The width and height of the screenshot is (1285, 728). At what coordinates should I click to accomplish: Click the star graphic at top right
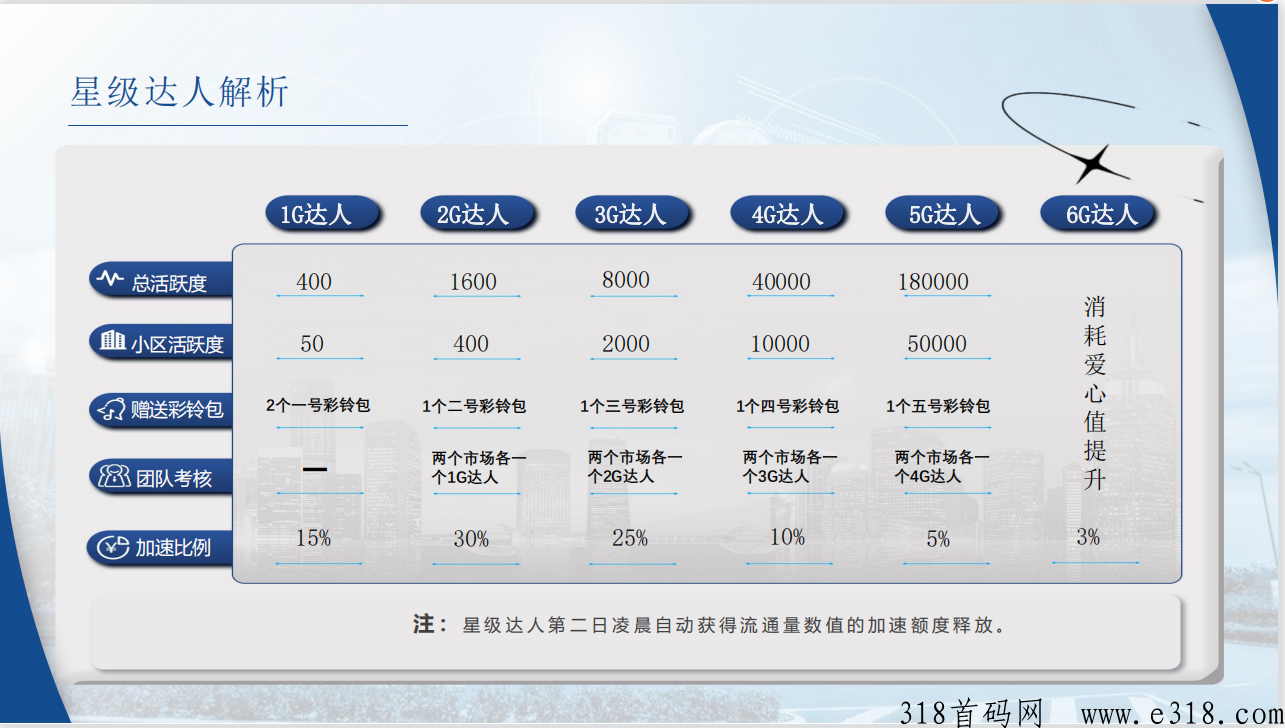tap(1093, 163)
